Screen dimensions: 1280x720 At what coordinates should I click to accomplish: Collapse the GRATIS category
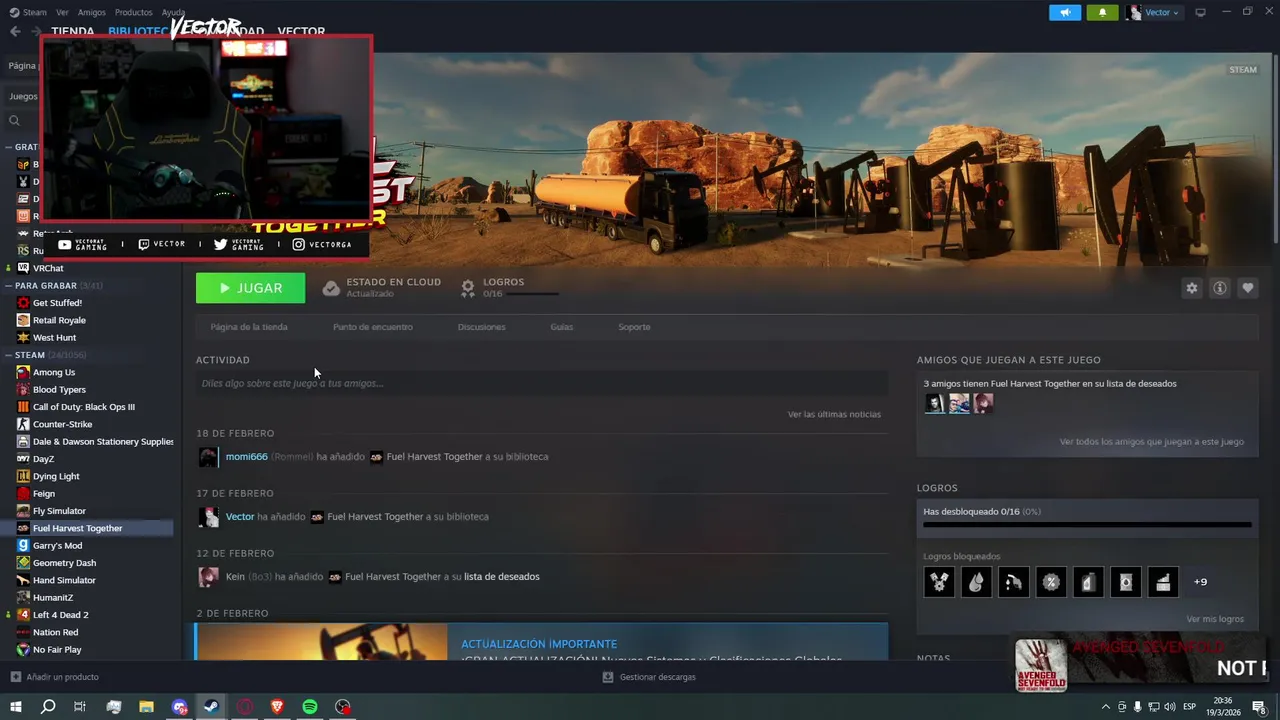click(x=8, y=147)
